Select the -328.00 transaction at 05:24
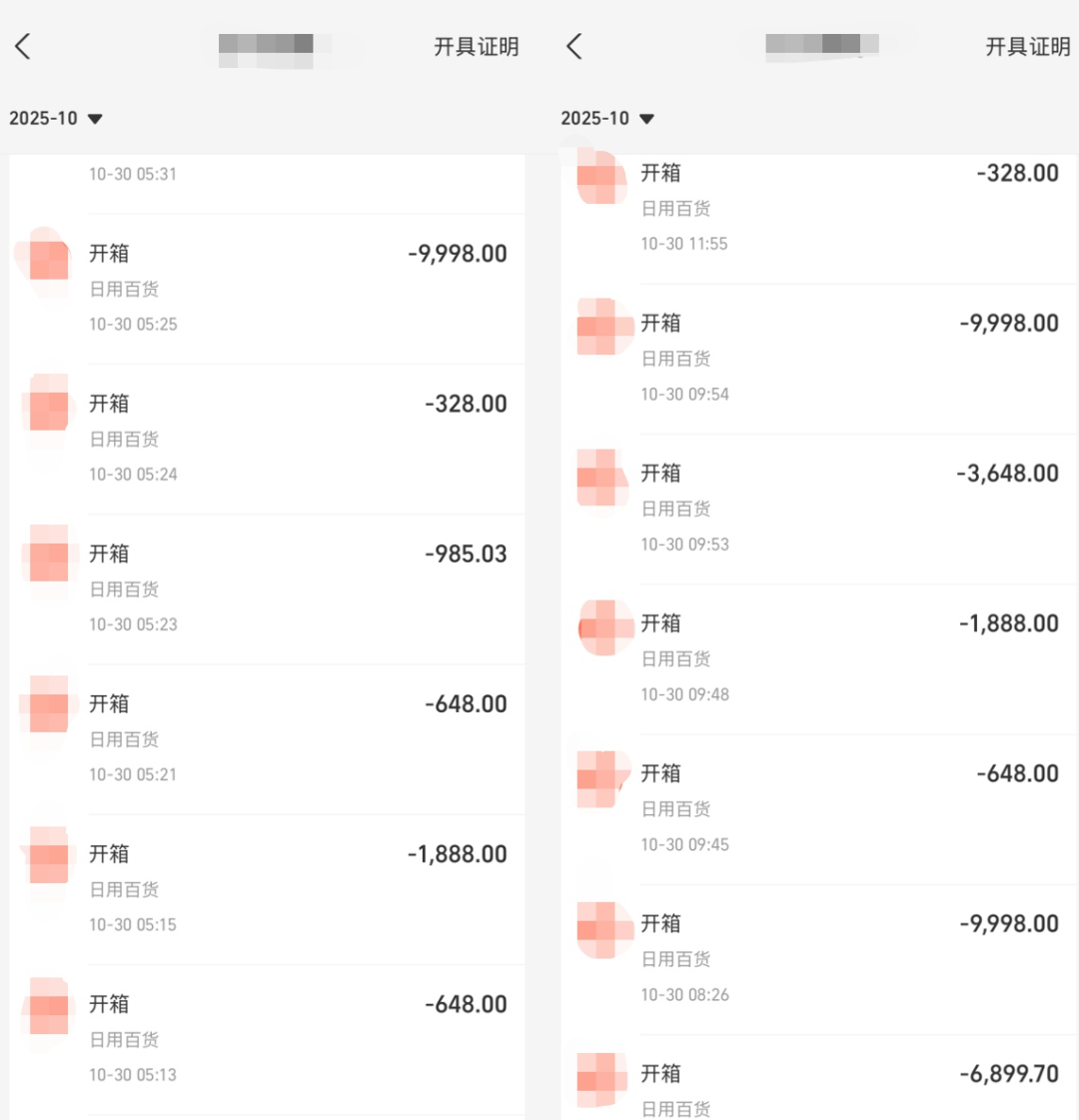This screenshot has width=1079, height=1120. pos(298,439)
